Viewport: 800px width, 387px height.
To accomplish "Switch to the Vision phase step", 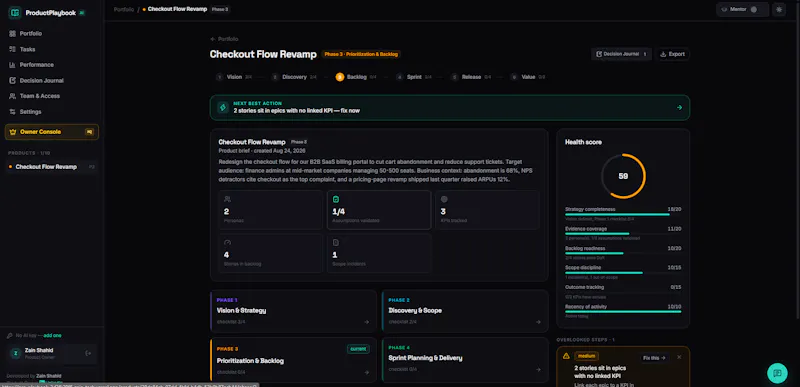I will point(234,77).
